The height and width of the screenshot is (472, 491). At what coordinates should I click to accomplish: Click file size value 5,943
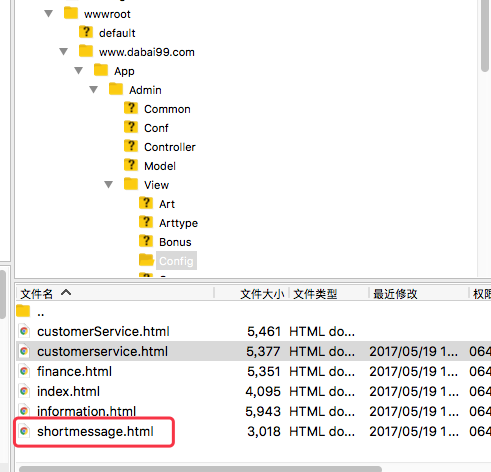tap(263, 412)
